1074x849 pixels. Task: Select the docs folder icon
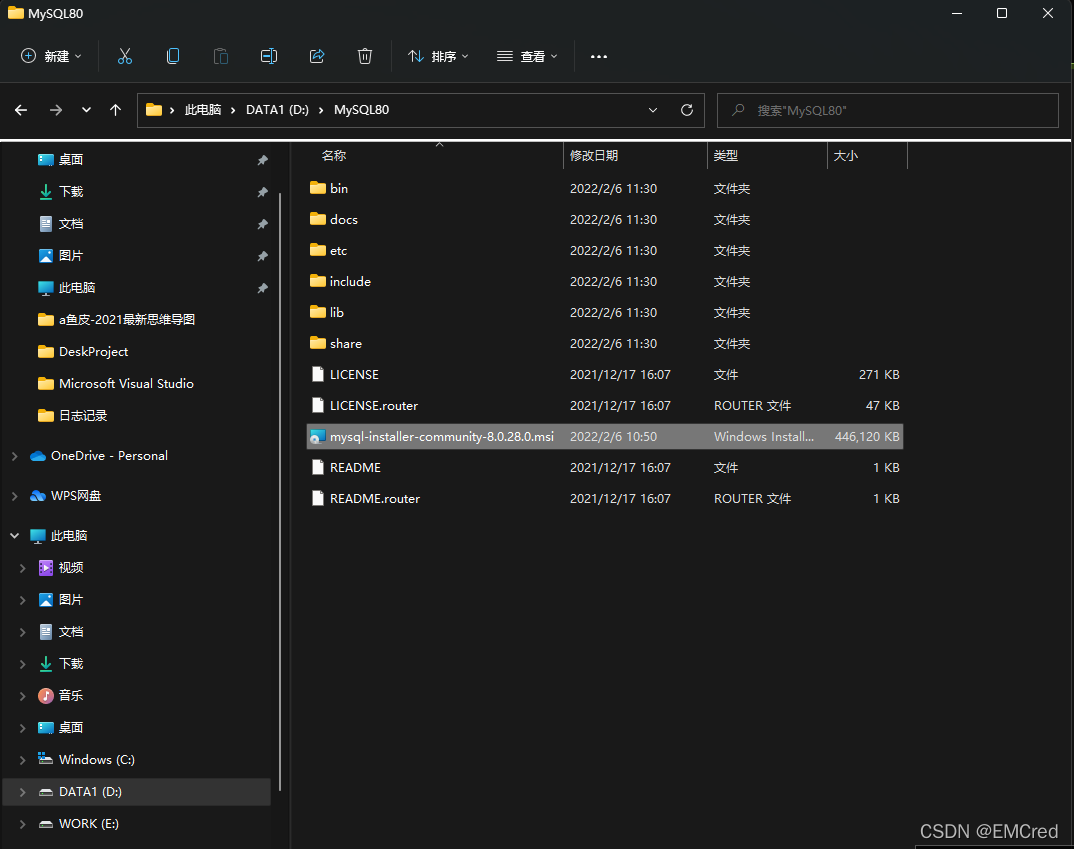click(x=317, y=219)
